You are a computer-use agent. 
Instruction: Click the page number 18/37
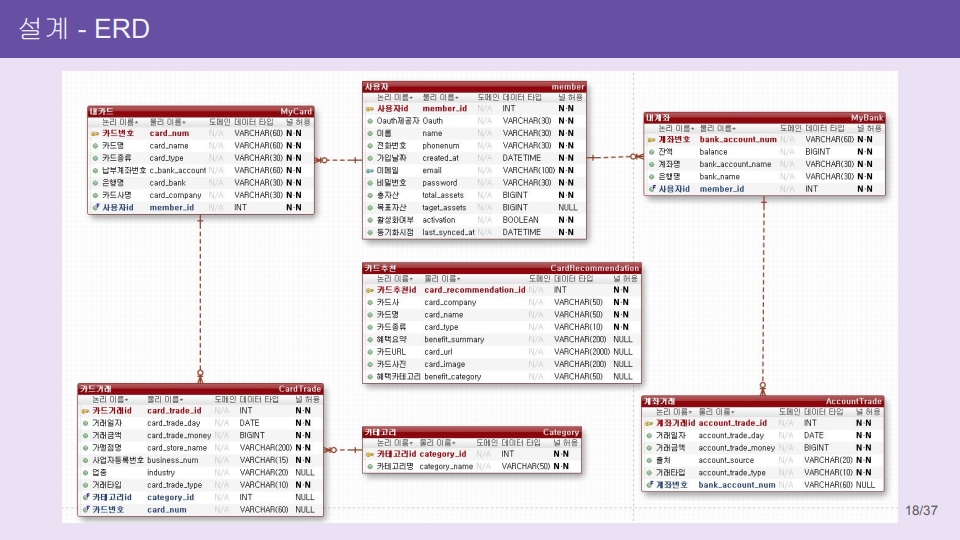[921, 510]
